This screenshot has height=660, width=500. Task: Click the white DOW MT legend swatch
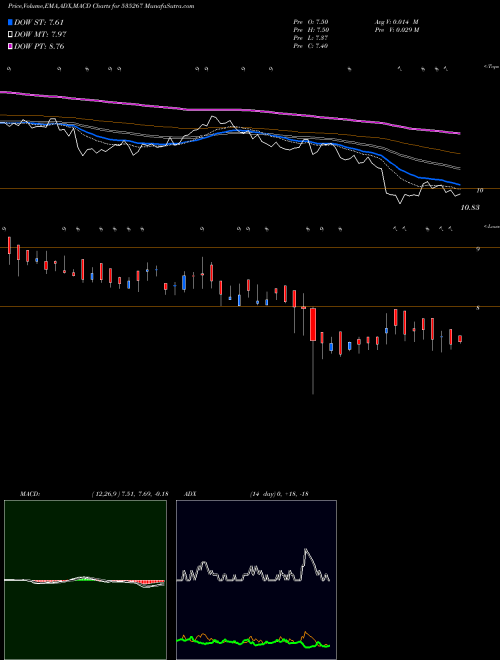pyautogui.click(x=10, y=35)
